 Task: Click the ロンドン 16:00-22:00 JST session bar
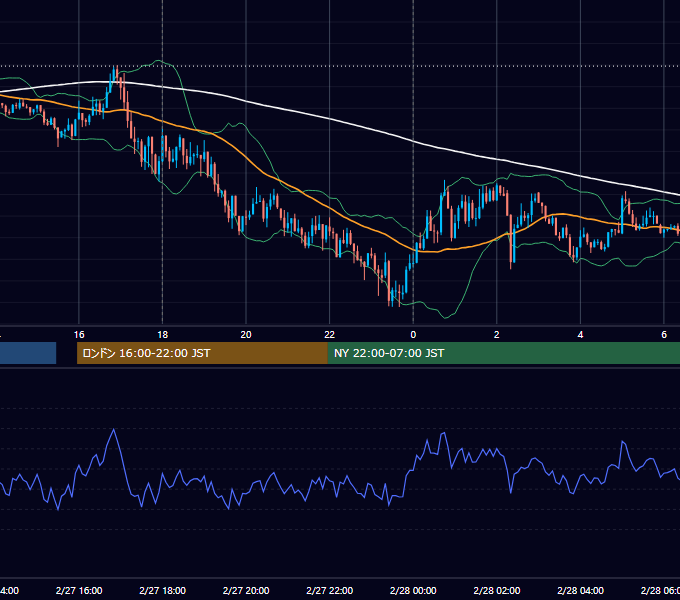click(202, 353)
